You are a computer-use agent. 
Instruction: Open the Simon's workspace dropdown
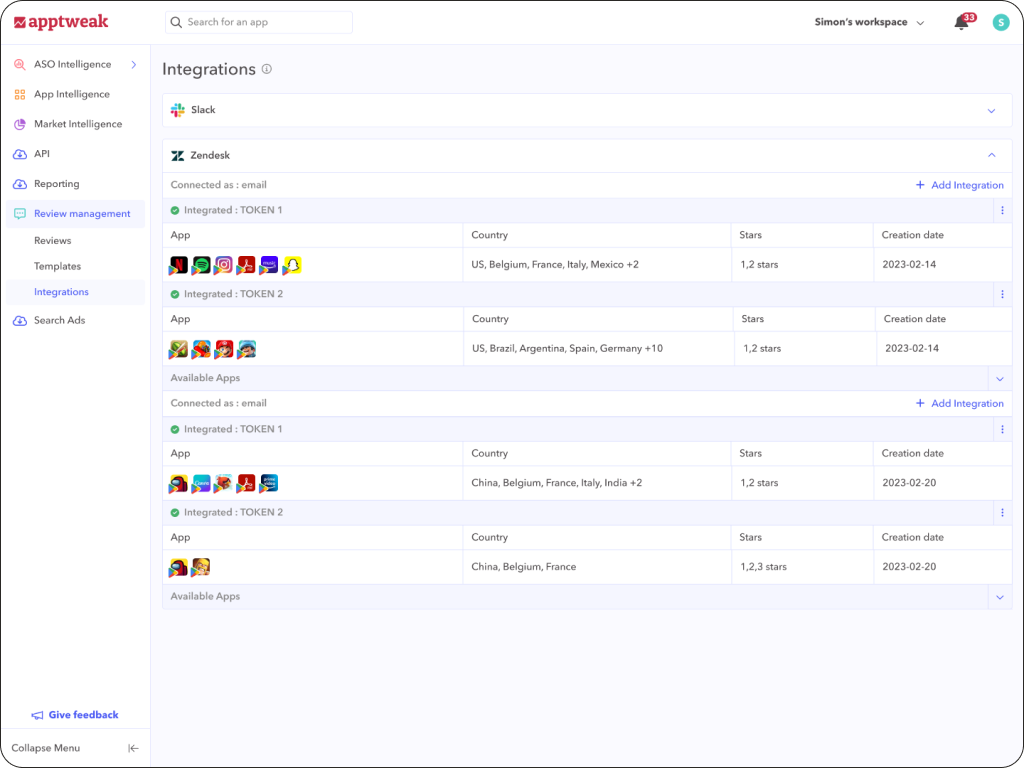(x=868, y=21)
